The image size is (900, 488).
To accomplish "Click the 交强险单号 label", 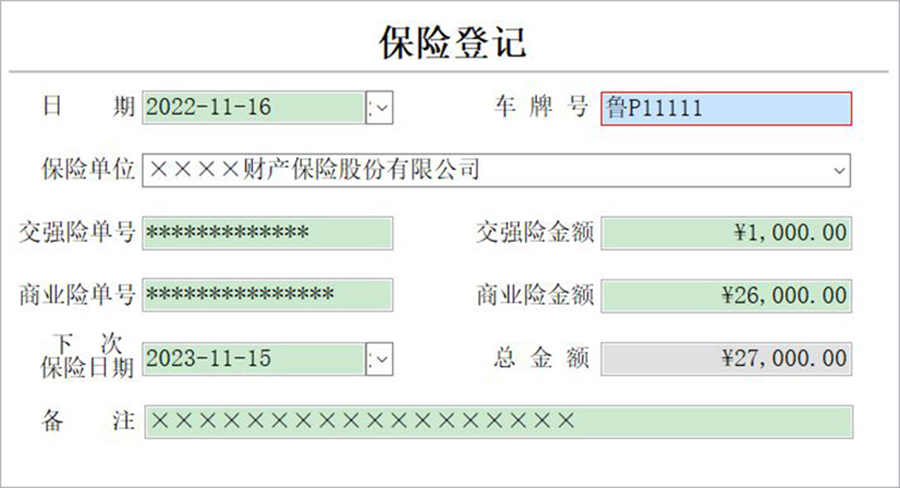I will tap(77, 233).
